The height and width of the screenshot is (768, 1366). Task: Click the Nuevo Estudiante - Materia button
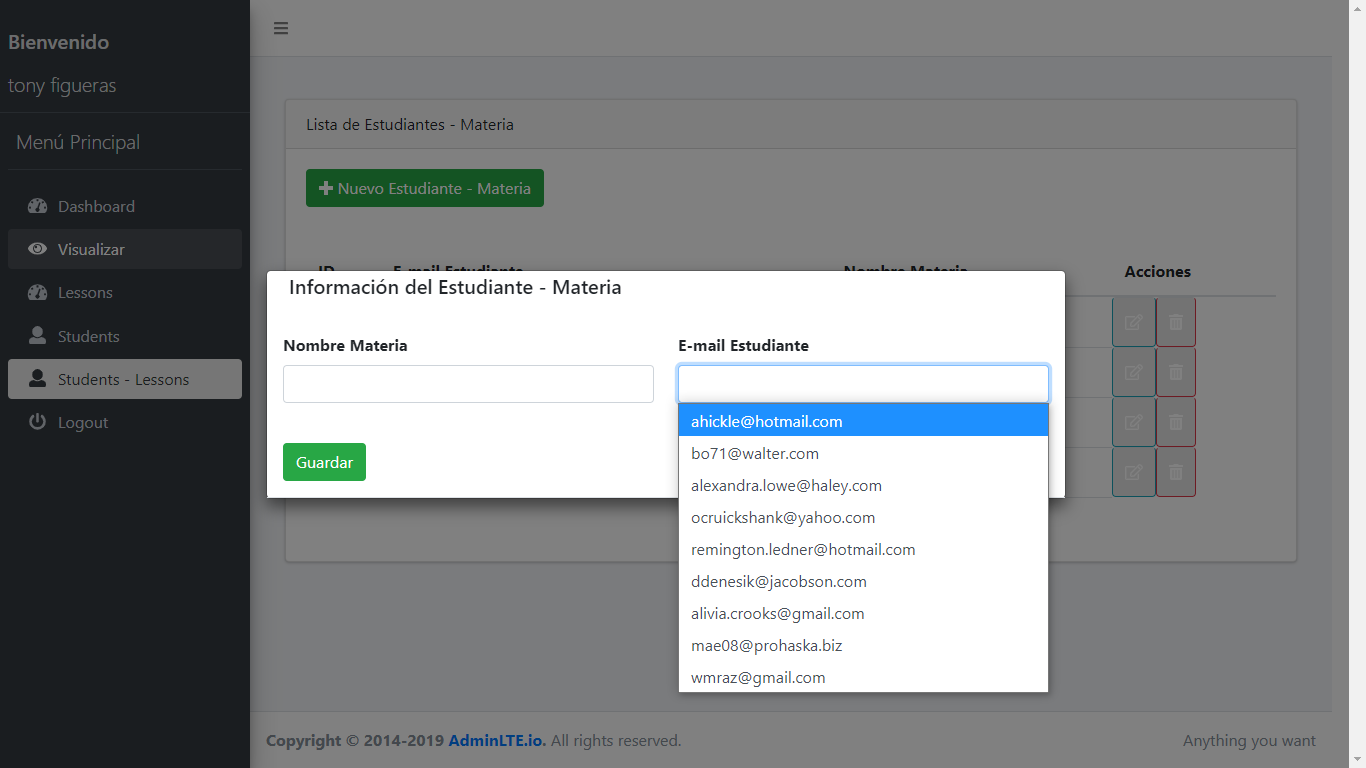click(424, 188)
